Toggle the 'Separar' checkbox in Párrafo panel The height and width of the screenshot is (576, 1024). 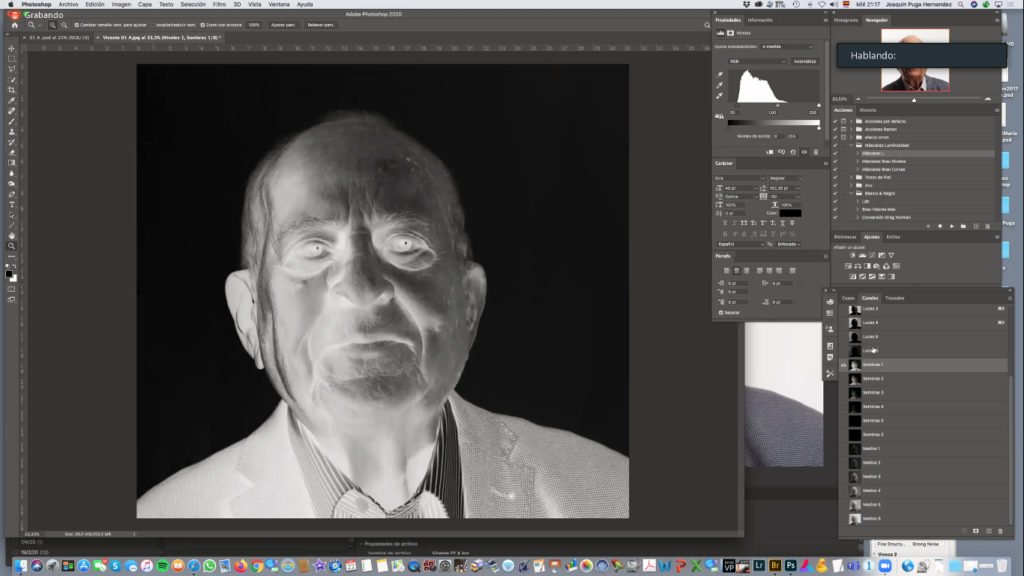pos(721,313)
